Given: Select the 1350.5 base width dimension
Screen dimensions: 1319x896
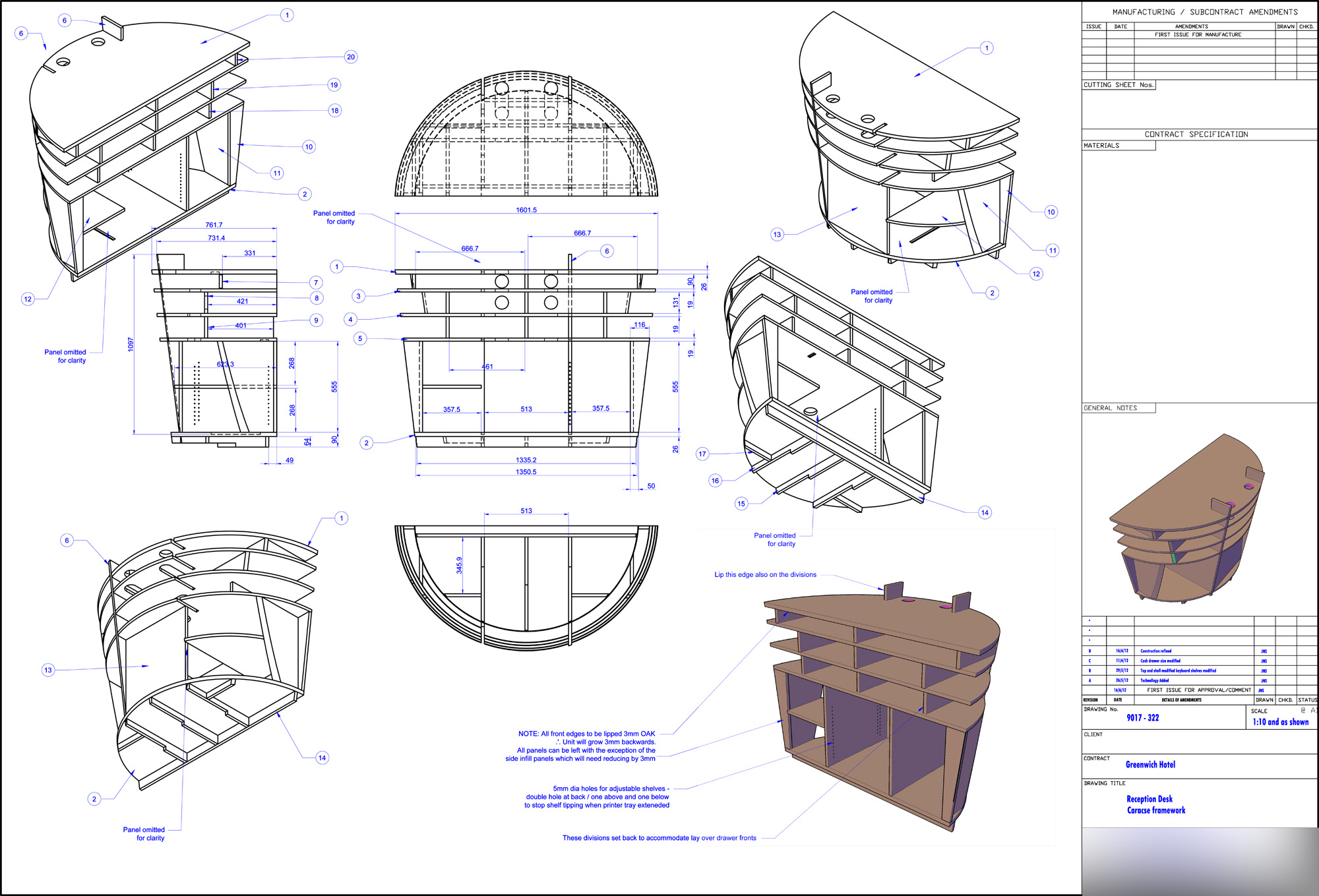Looking at the screenshot, I should (526, 472).
